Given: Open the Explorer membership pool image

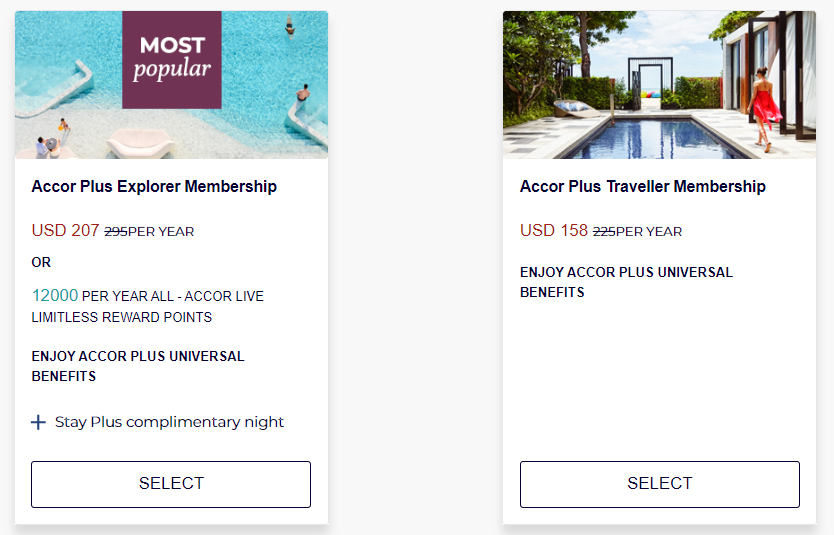Looking at the screenshot, I should click(171, 85).
